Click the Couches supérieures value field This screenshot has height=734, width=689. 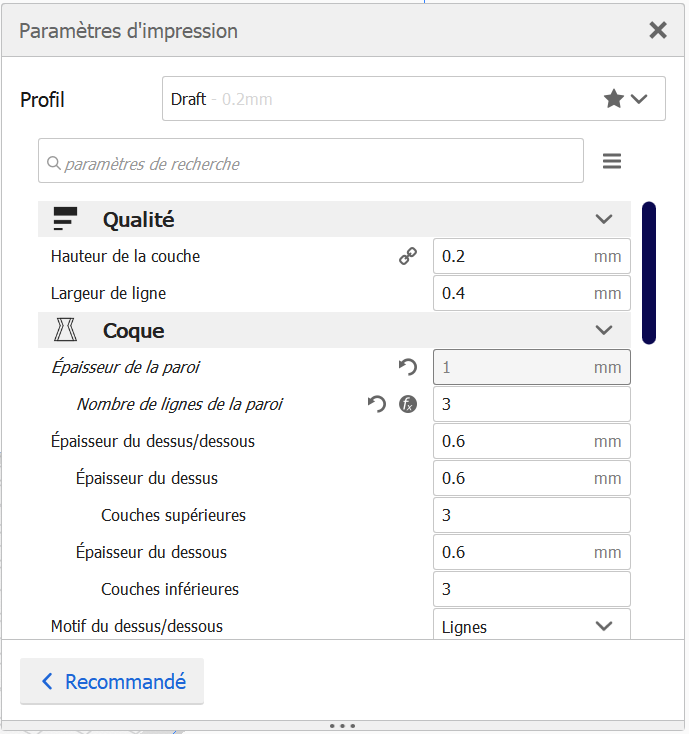point(532,515)
